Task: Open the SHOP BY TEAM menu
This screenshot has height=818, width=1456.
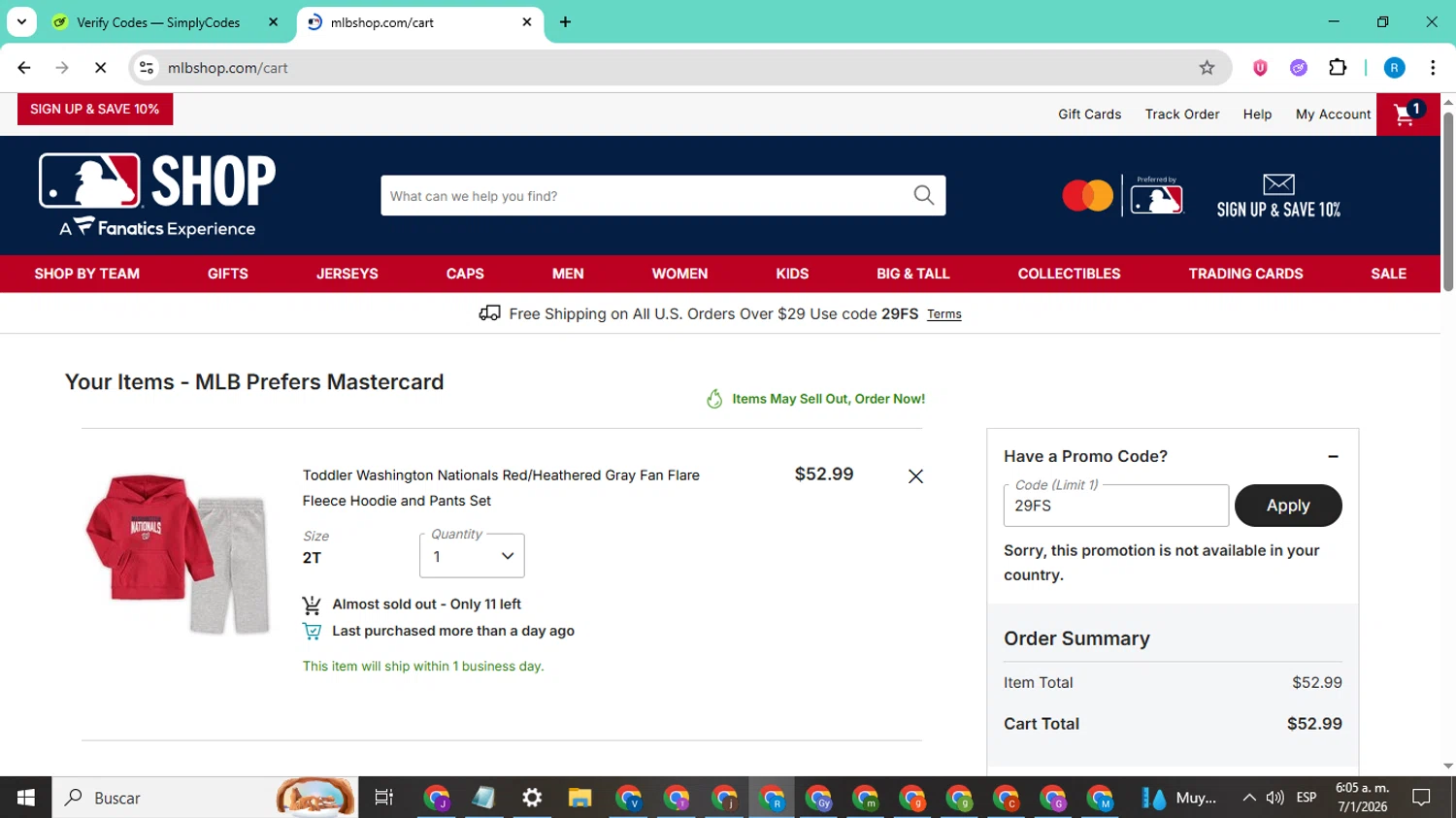Action: click(x=87, y=274)
